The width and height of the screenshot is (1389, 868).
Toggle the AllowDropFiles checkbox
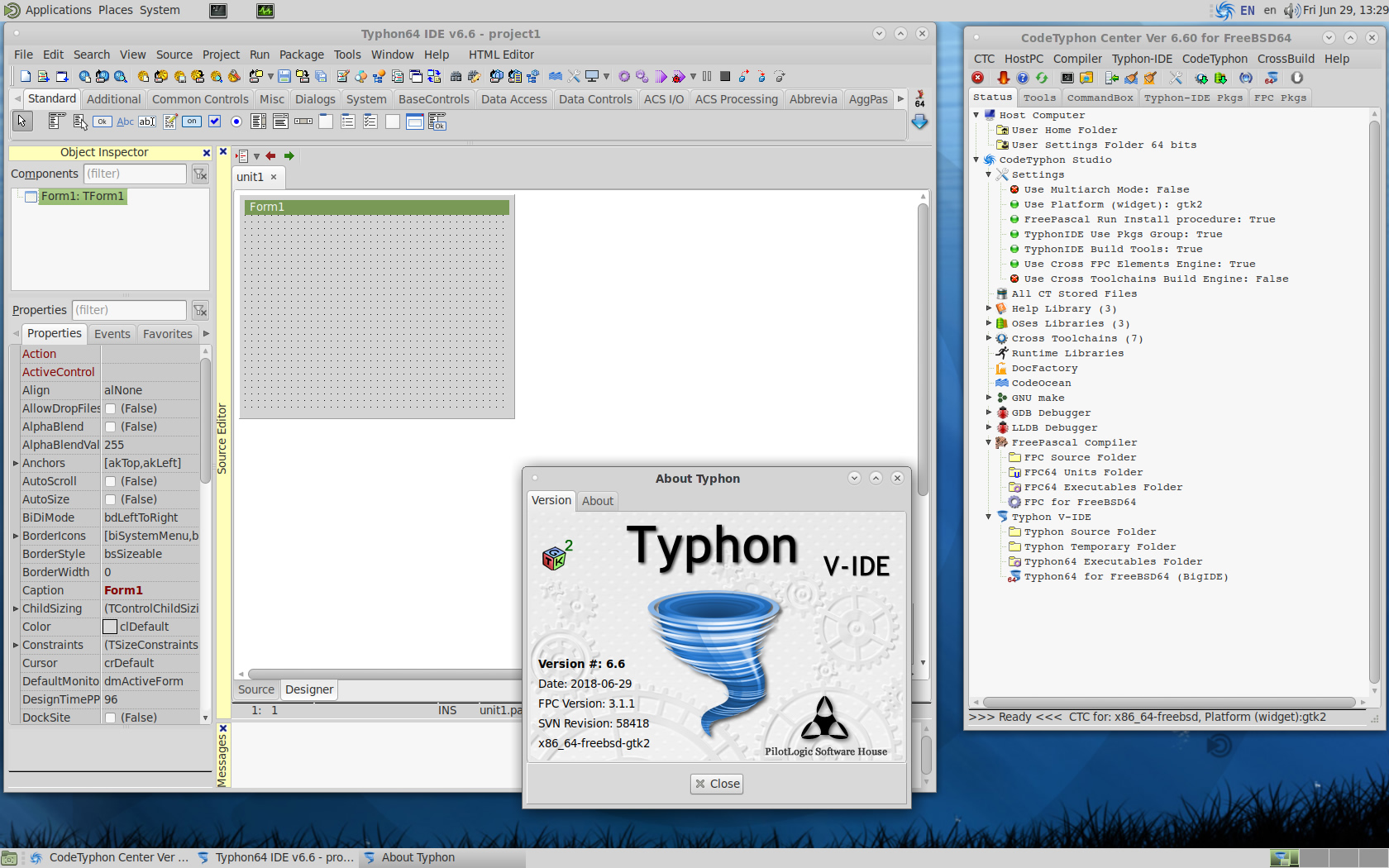click(x=110, y=408)
